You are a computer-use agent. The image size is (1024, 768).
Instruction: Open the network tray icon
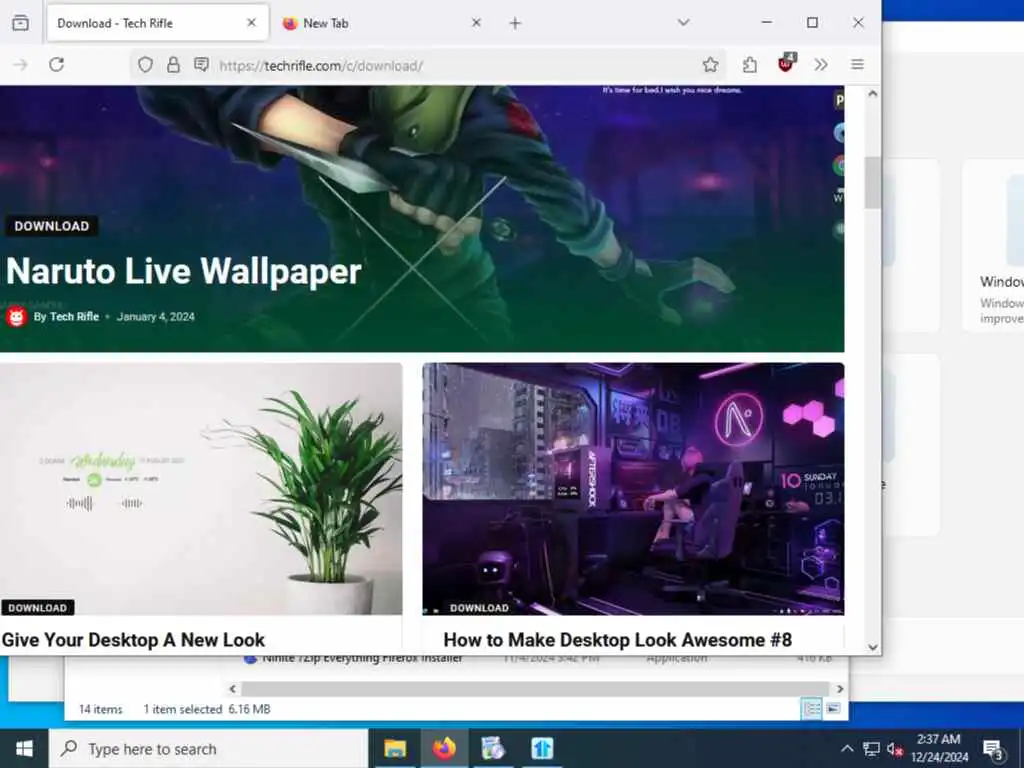pyautogui.click(x=871, y=748)
